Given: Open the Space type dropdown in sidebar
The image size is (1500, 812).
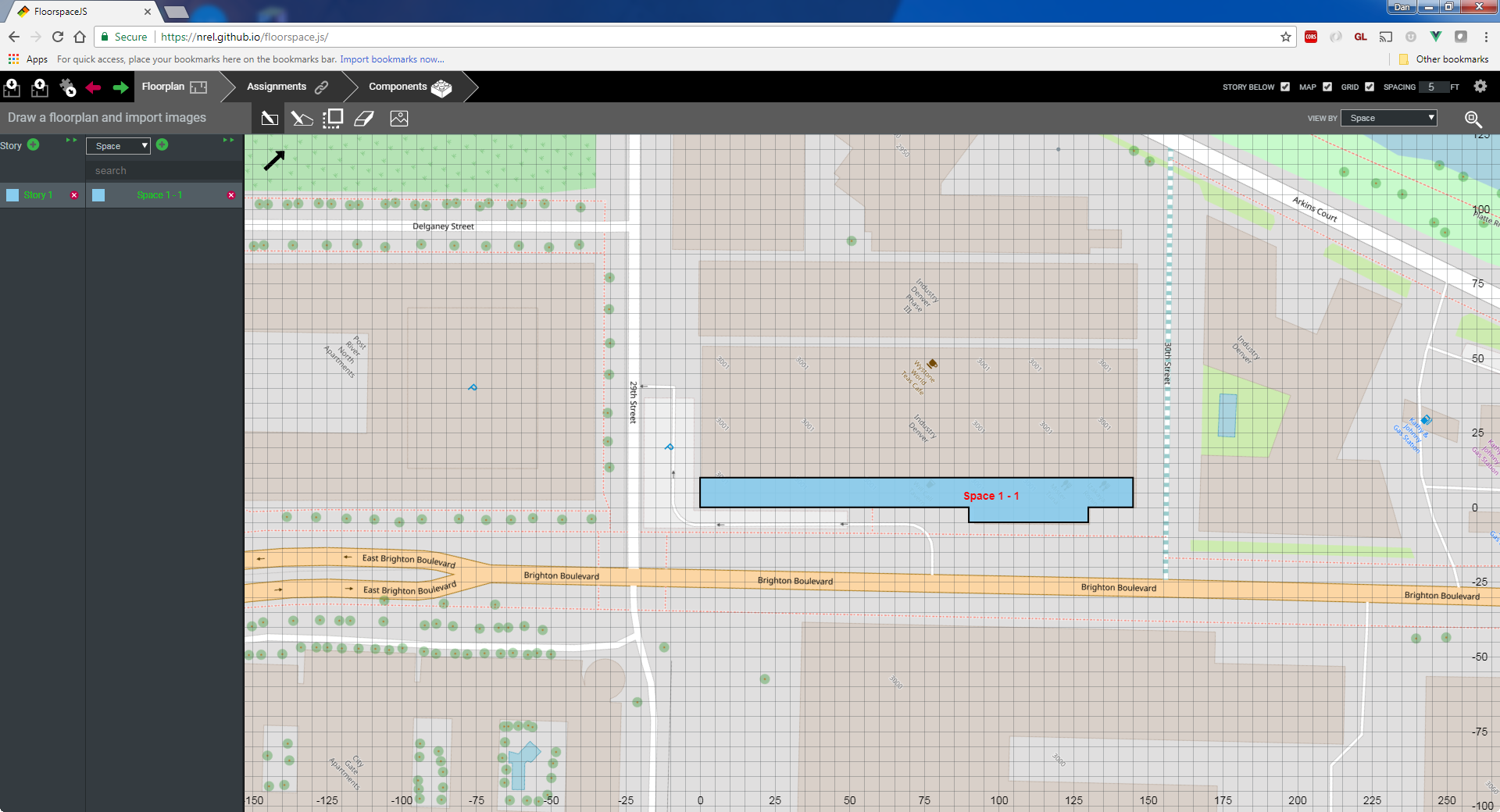Looking at the screenshot, I should [x=118, y=146].
